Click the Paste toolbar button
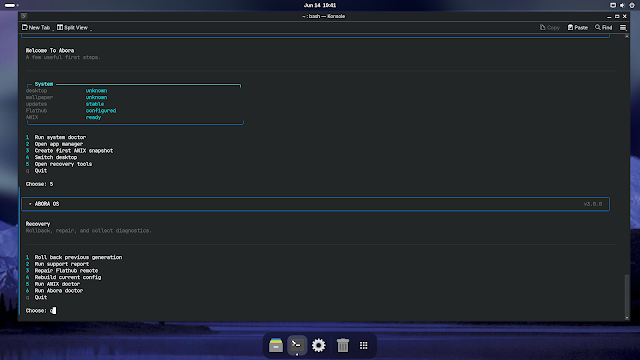Screen dimensions: 640x360 578,27
